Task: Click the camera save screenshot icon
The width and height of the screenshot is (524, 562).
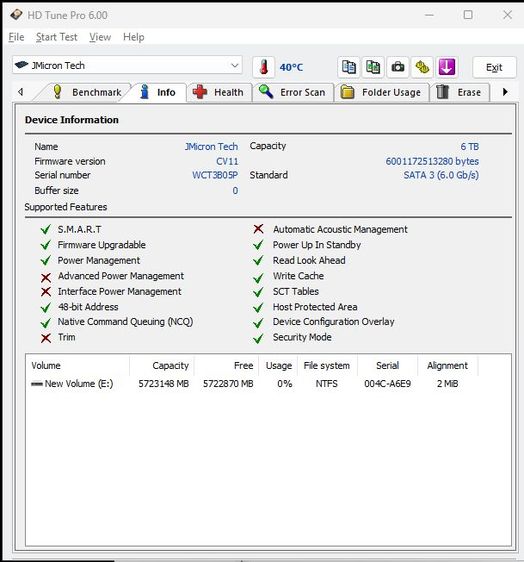Action: [x=397, y=67]
